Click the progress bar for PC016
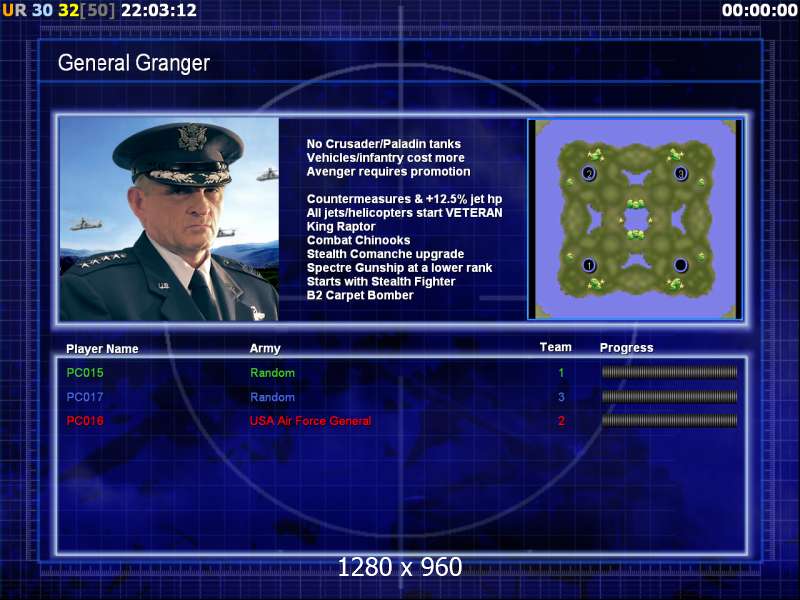Image resolution: width=800 pixels, height=600 pixels. (x=669, y=420)
